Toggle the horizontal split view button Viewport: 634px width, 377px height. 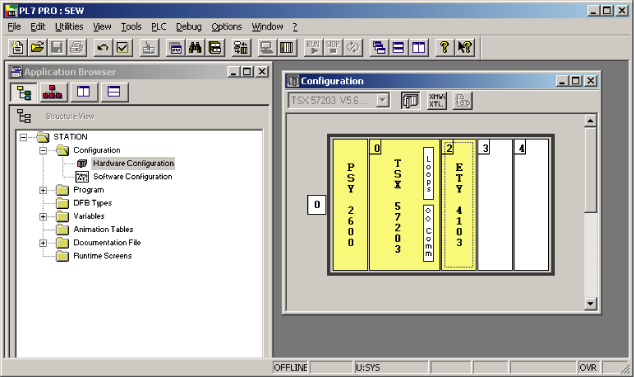[x=114, y=92]
